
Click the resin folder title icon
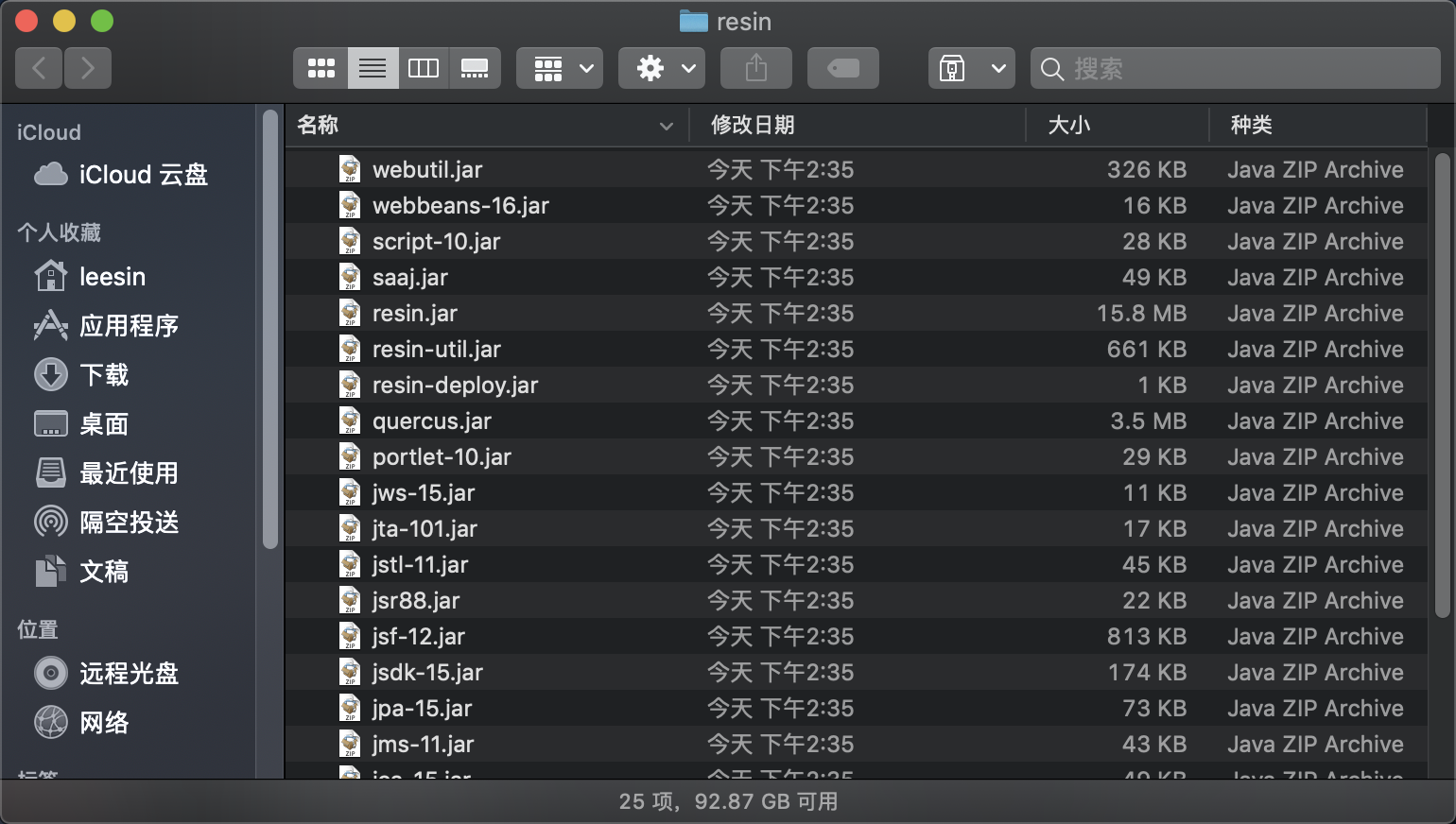[694, 21]
